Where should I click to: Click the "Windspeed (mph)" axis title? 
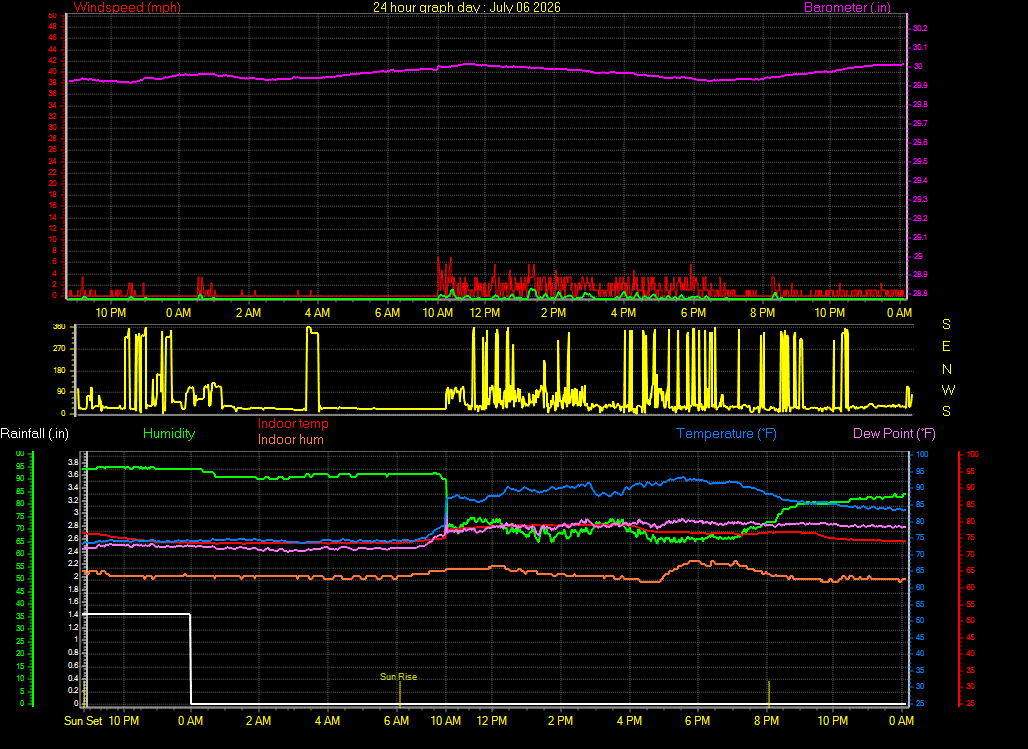point(127,7)
